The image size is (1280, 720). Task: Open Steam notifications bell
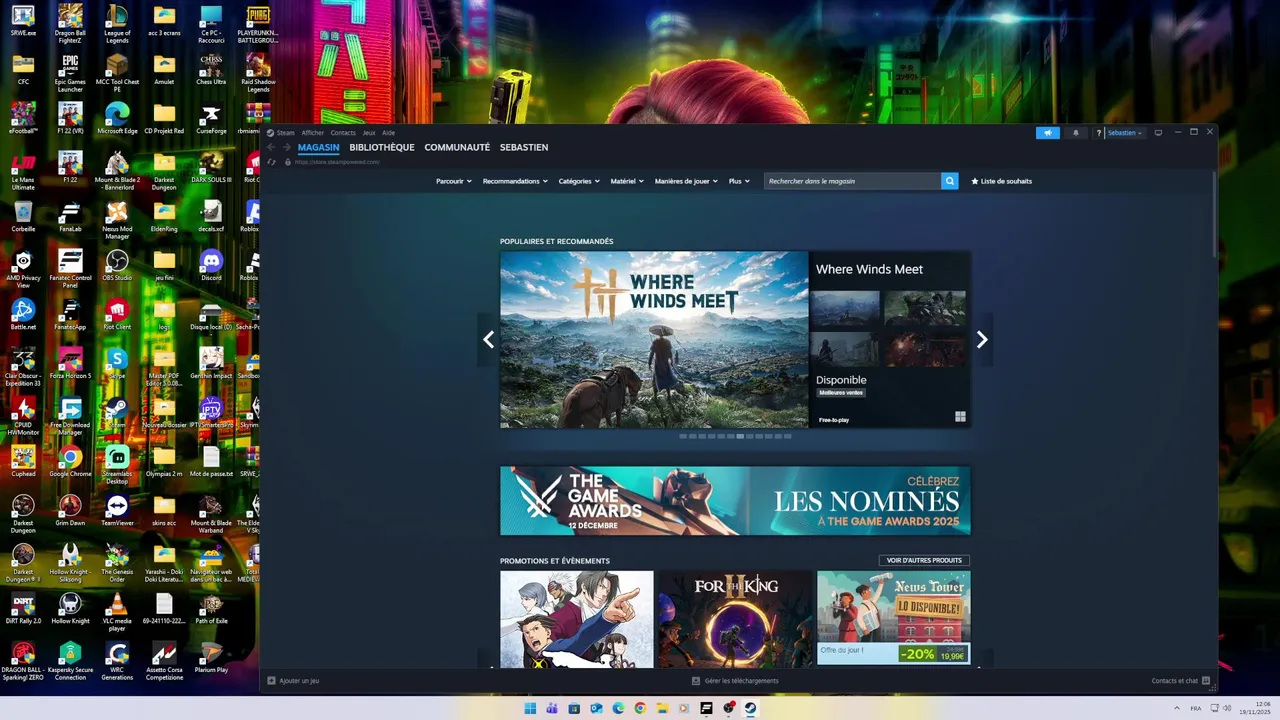1076,132
